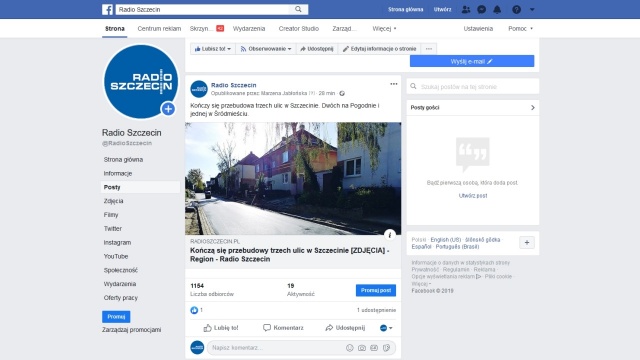Viewport: 640px width, 360px height.
Task: Click the more options ellipsis button in page toolbar
Action: 429,49
